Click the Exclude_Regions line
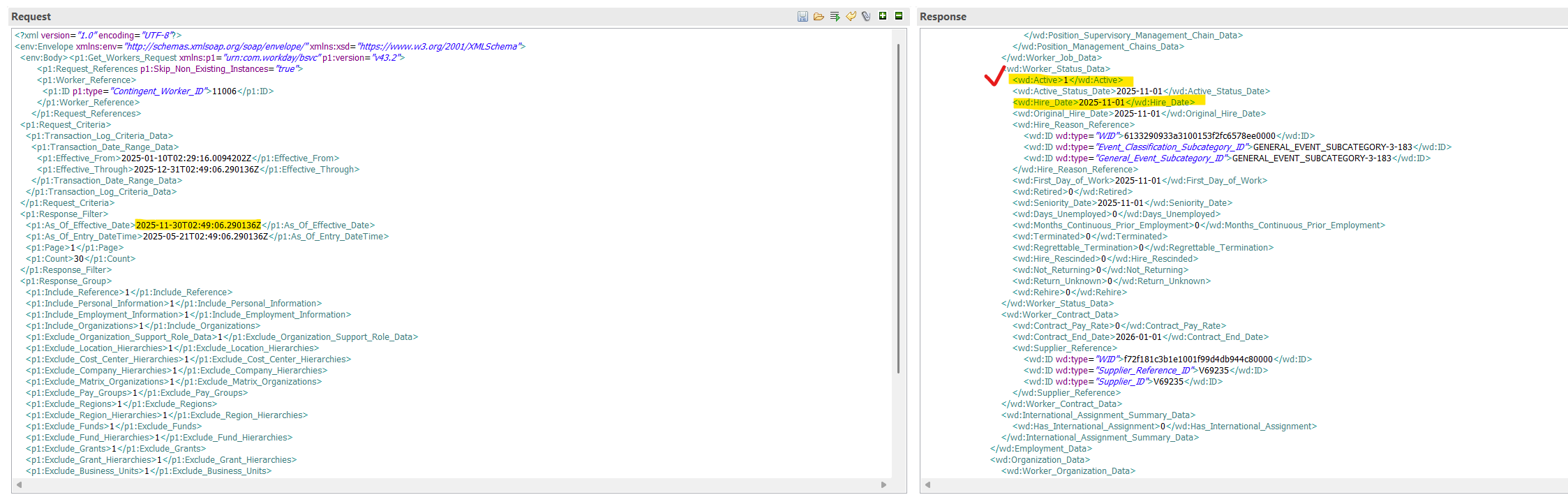This screenshot has width=1568, height=504. coord(121,403)
